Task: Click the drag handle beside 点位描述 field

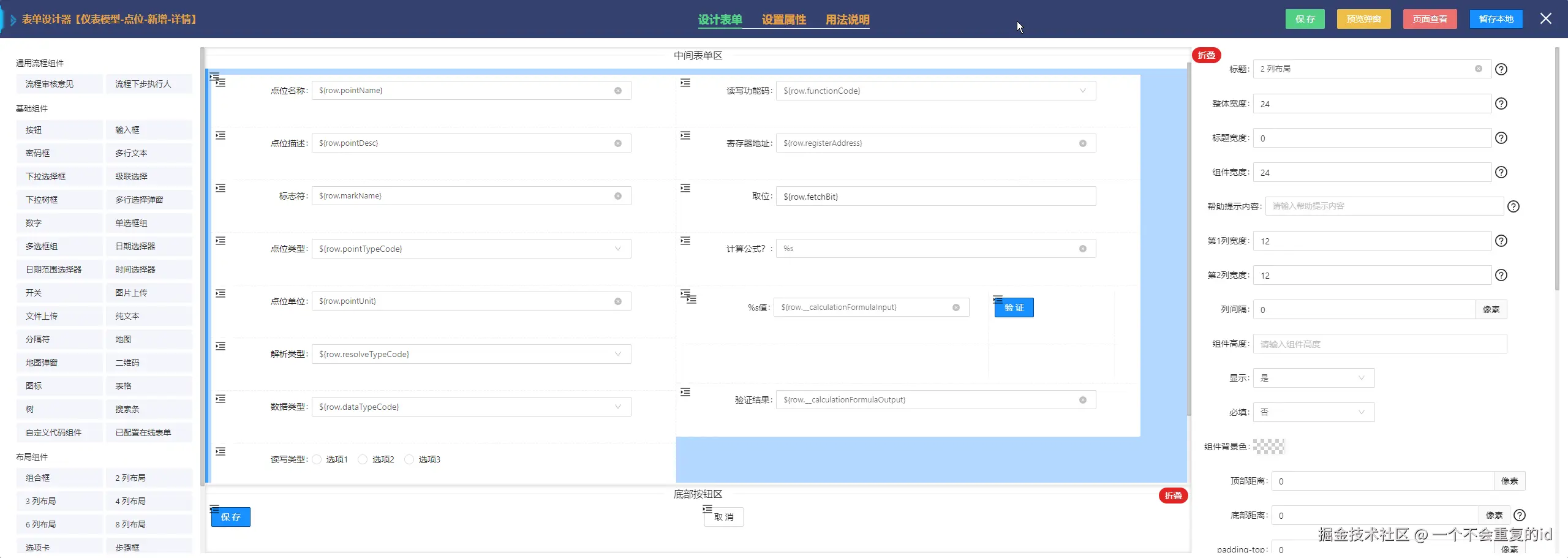Action: 221,135
